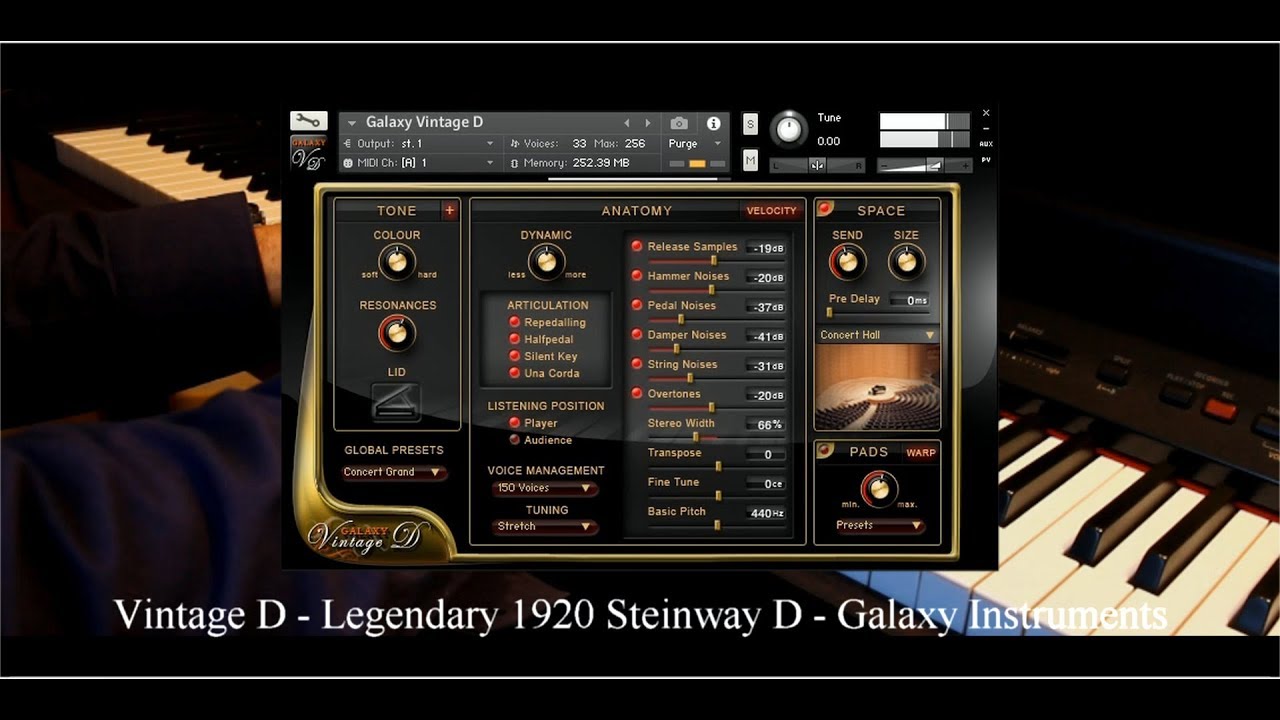The image size is (1280, 720).
Task: Open the wrench instrument edit mode
Action: point(309,121)
